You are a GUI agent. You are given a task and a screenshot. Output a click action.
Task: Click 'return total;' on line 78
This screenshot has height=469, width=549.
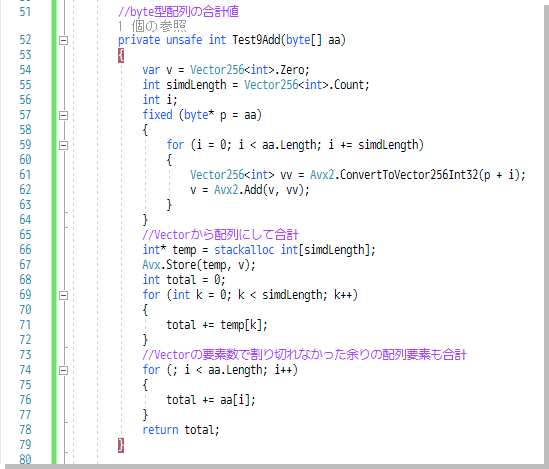click(181, 430)
